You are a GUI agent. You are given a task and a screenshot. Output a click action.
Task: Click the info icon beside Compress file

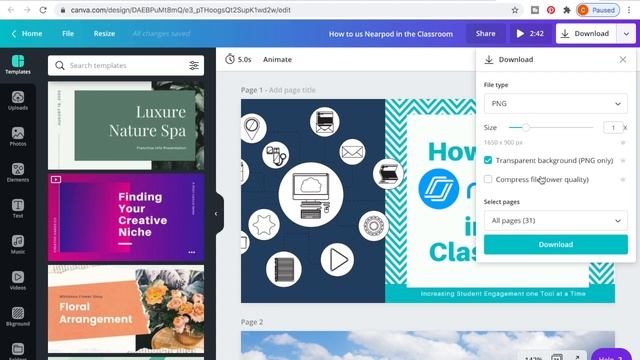(623, 179)
